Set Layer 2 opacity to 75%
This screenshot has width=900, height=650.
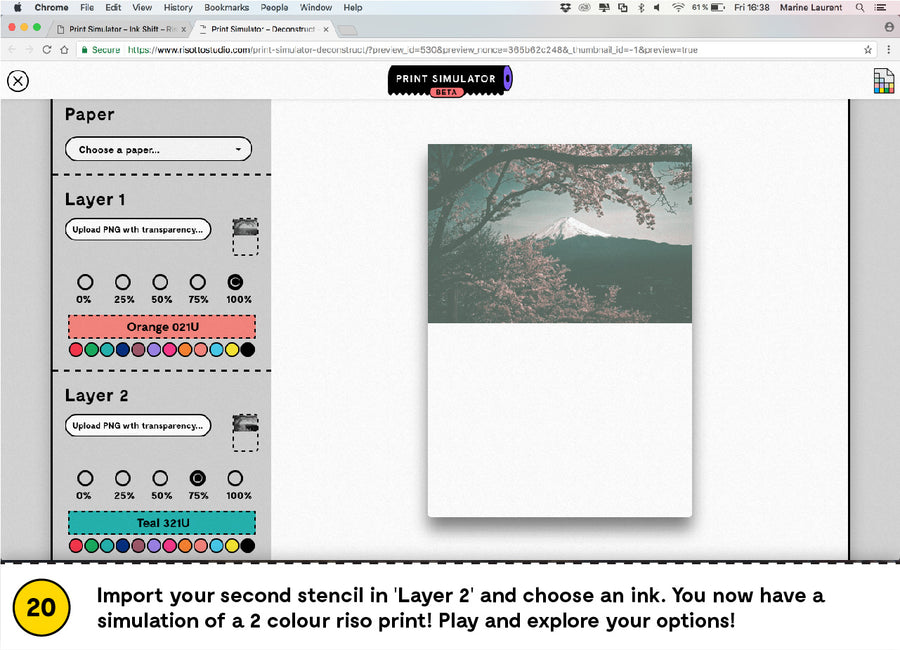[x=198, y=479]
